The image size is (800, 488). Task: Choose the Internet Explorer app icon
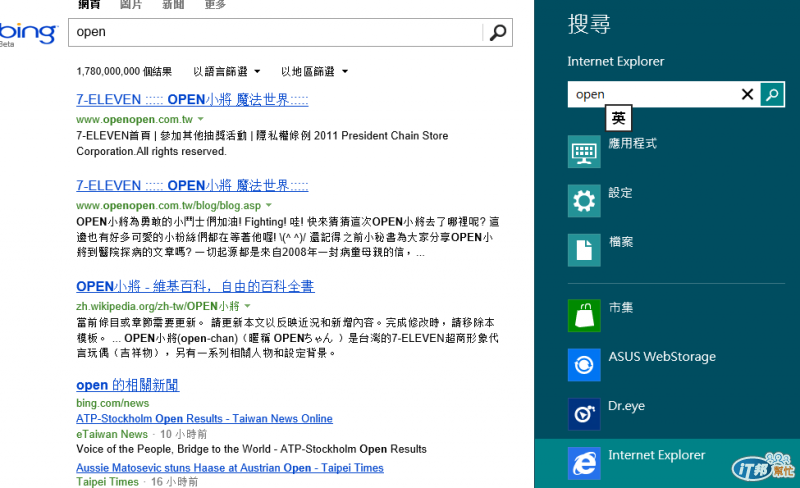tap(584, 463)
